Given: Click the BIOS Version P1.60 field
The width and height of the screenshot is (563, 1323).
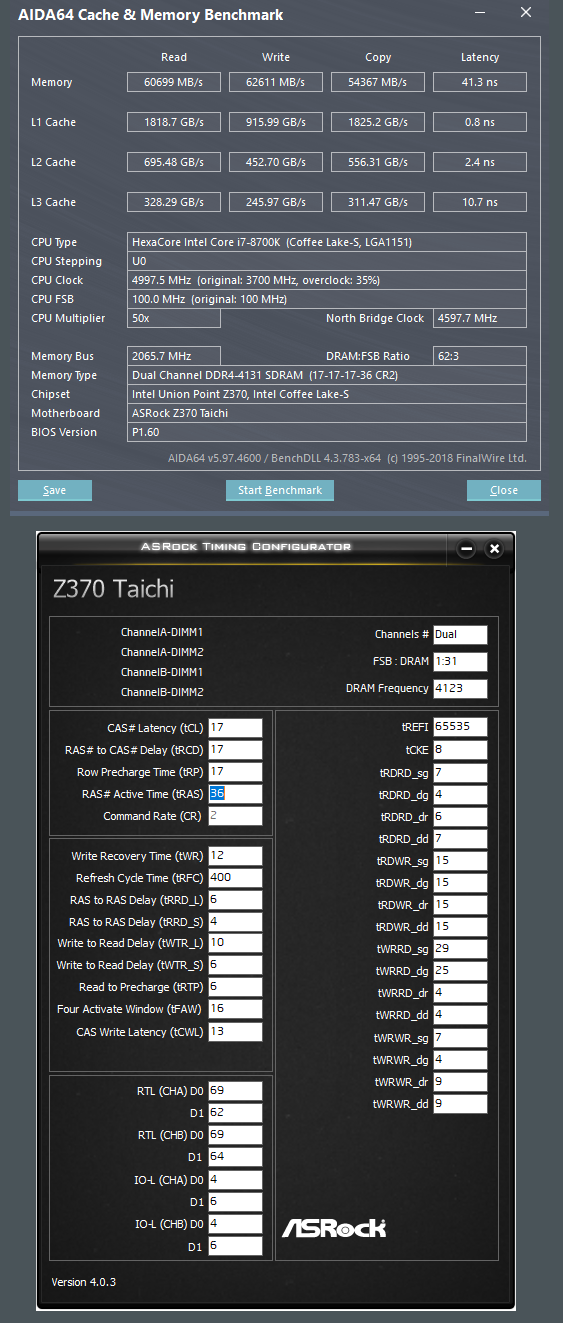Looking at the screenshot, I should click(x=327, y=432).
